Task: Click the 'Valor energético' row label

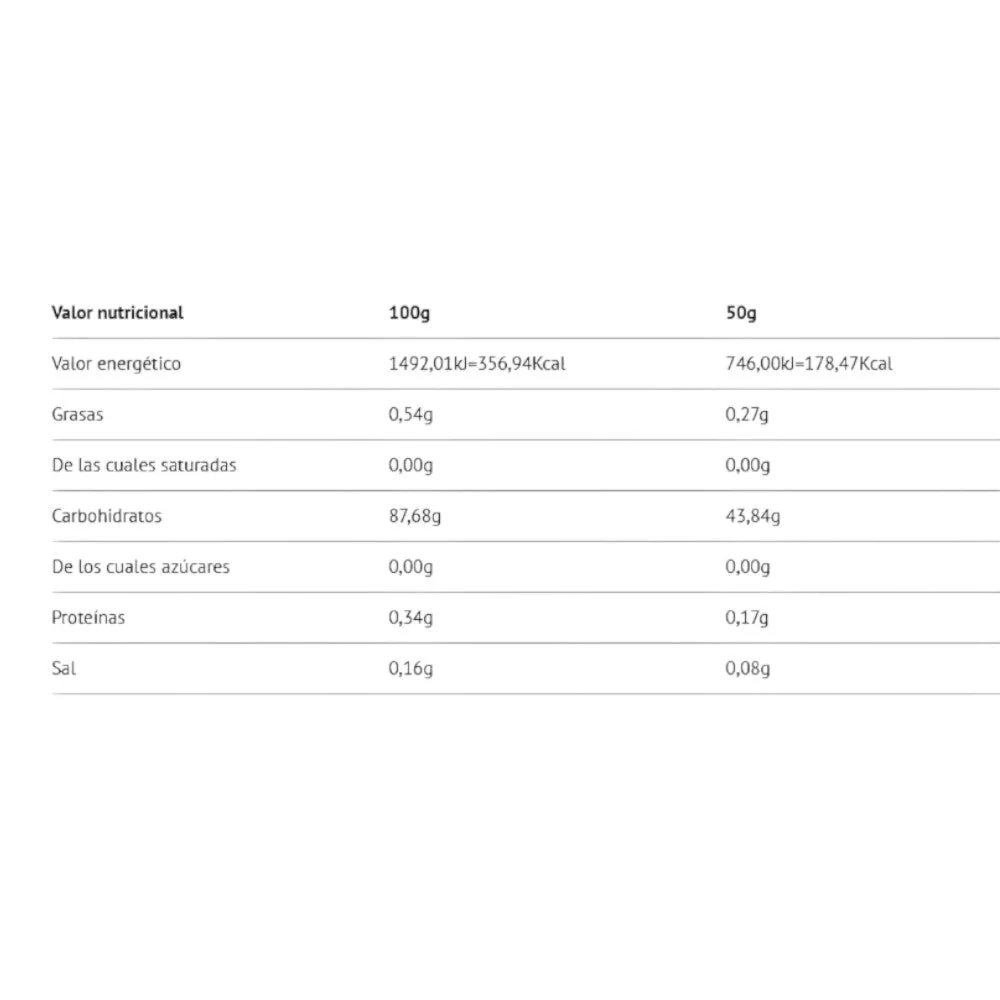Action: (116, 364)
